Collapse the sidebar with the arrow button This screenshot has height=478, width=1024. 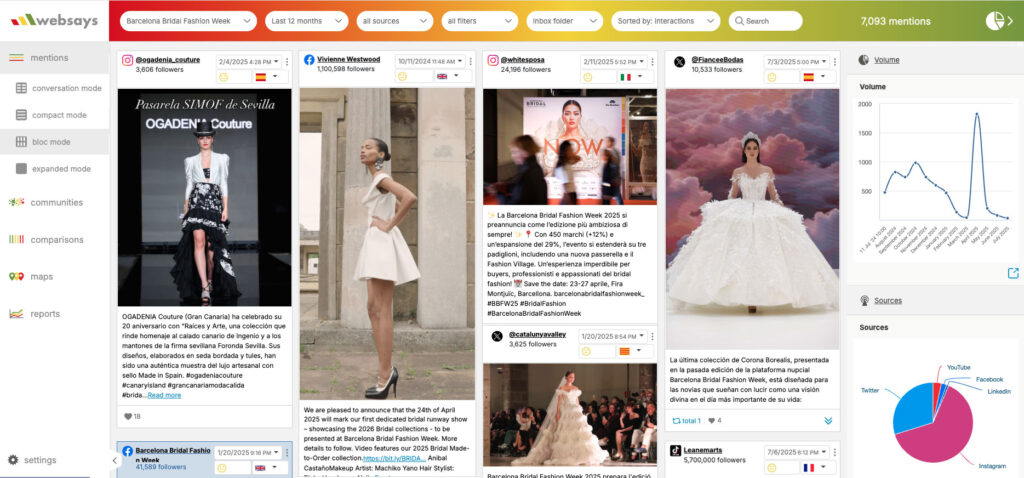(x=114, y=460)
